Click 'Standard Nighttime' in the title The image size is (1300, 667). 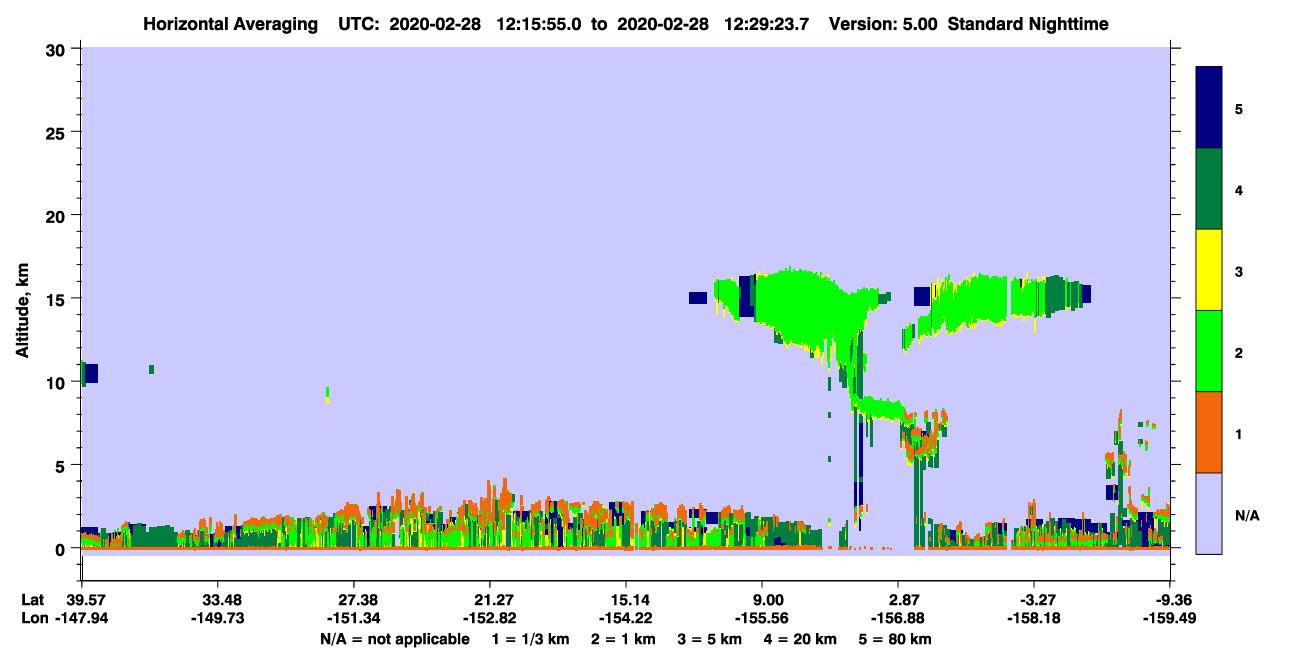click(x=1028, y=24)
